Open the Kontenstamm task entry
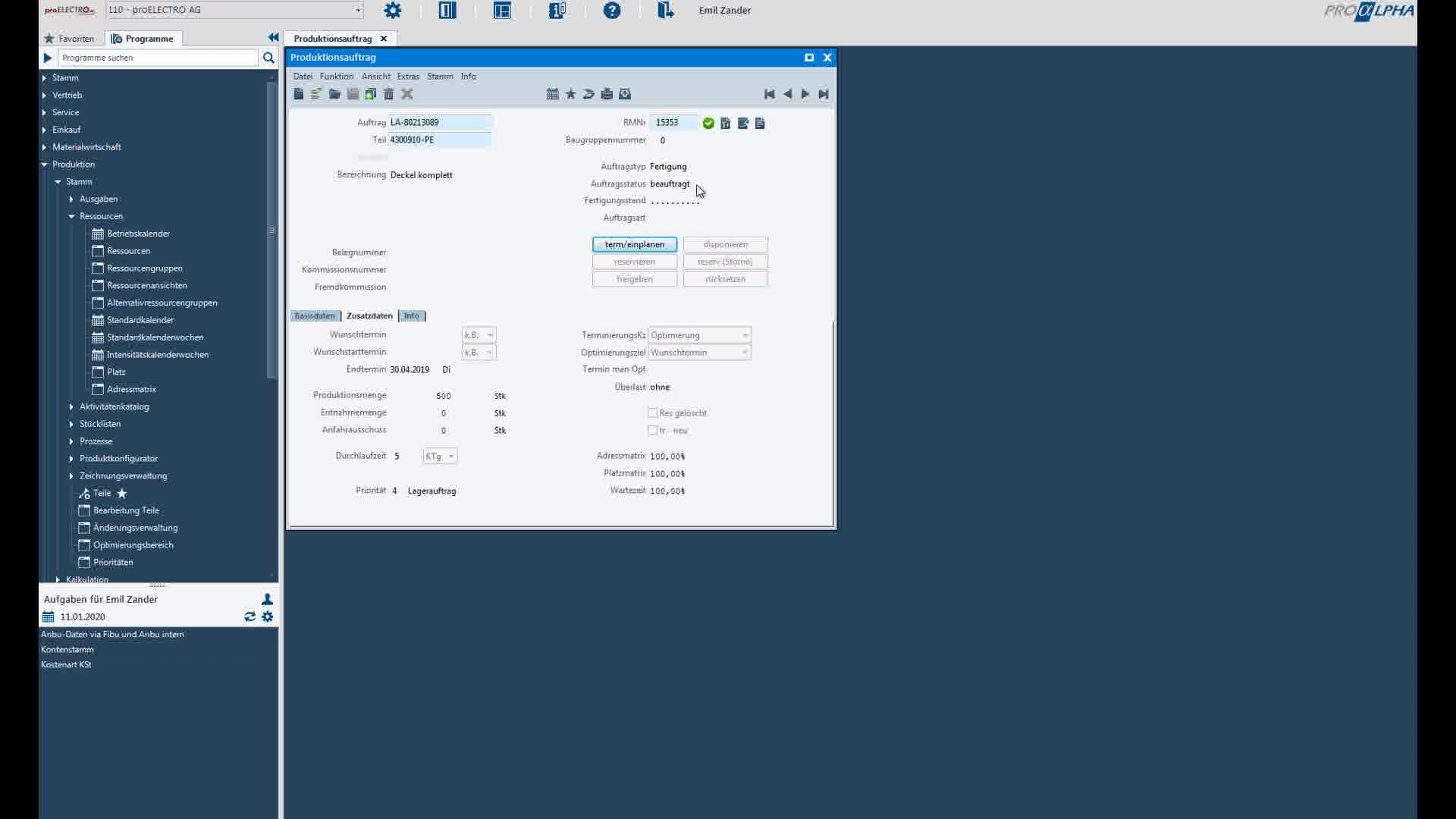 coord(67,649)
